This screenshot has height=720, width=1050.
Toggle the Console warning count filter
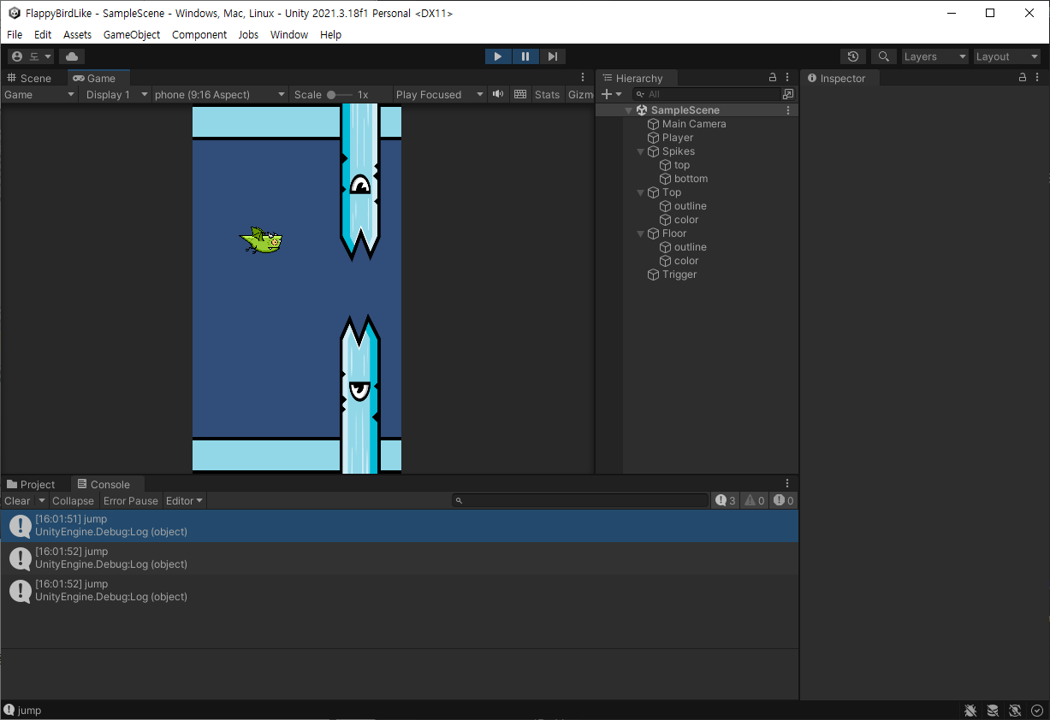tap(754, 500)
